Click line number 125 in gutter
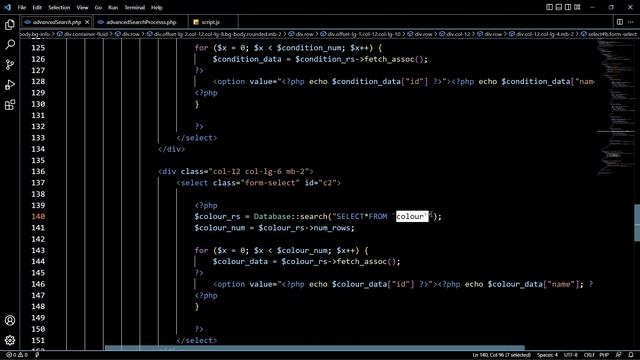This screenshot has height=360, width=640. pyautogui.click(x=38, y=48)
